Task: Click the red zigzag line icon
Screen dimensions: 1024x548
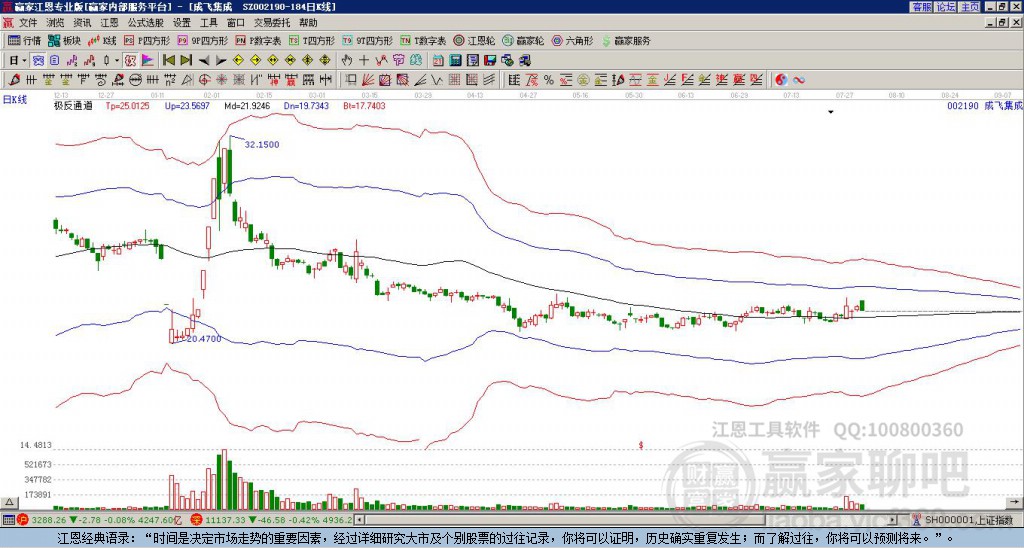Action: coord(381,61)
